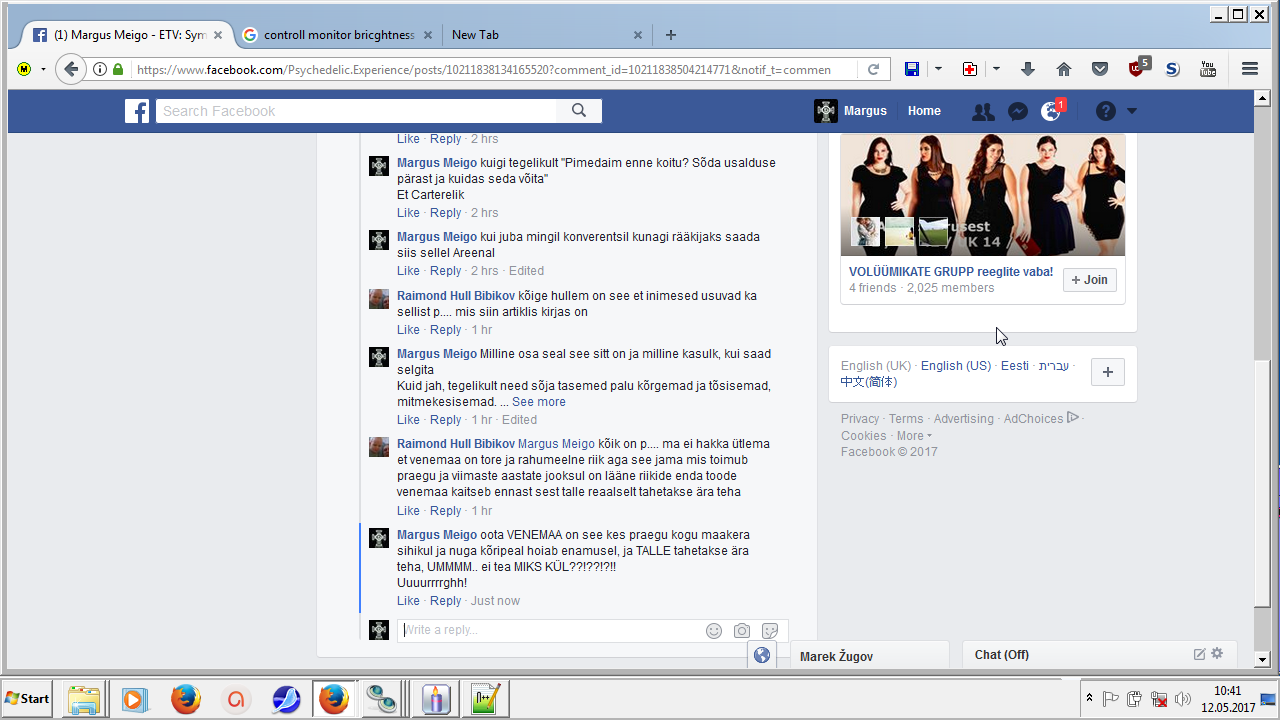Screen dimensions: 1280x720
Task: Reload the page with the refresh icon
Action: [873, 69]
